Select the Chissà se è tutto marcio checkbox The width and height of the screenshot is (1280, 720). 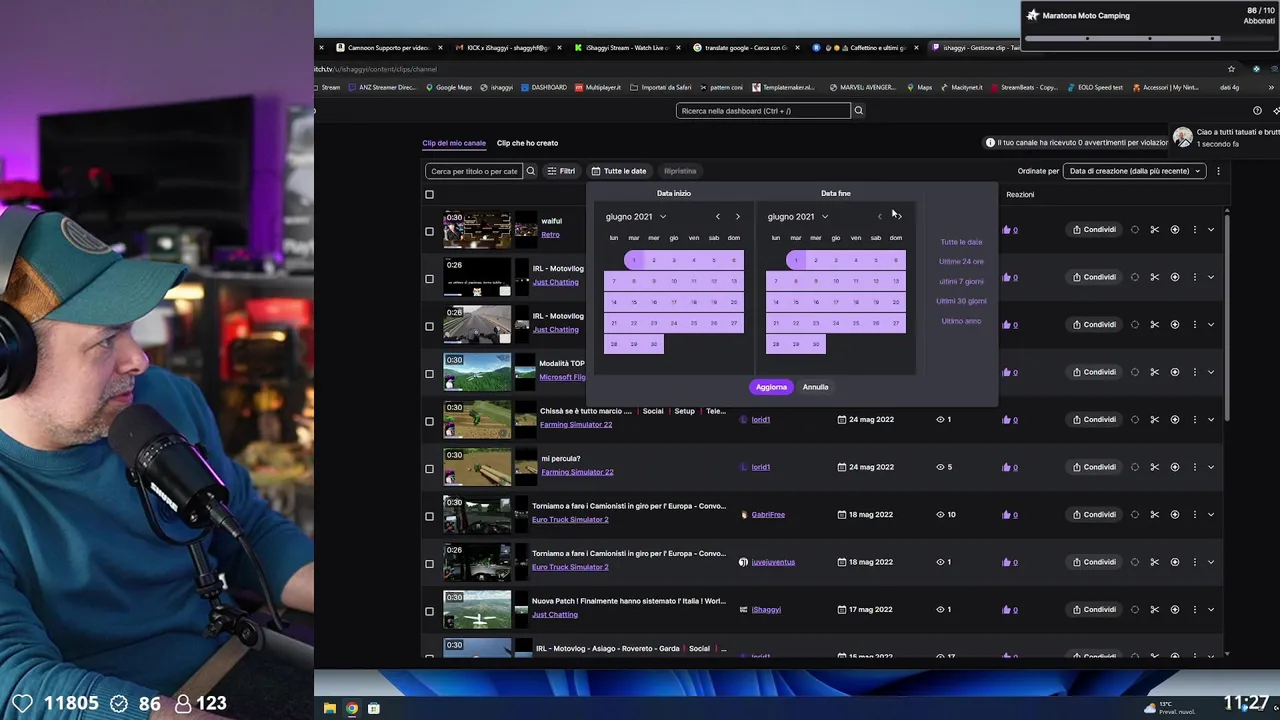point(429,421)
